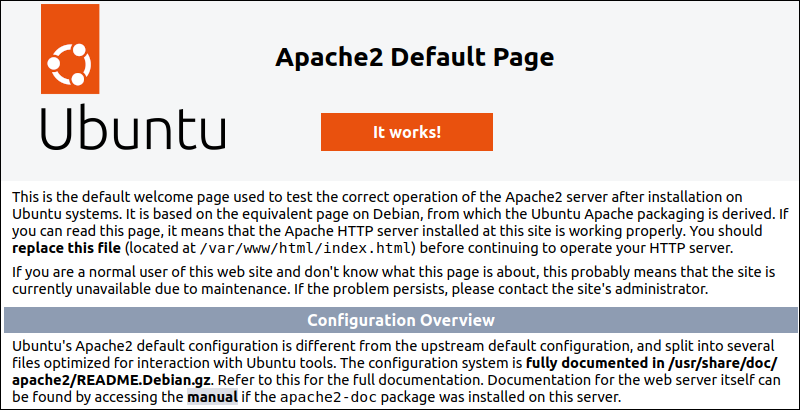Click the line starting currently unavailable due to maintenance
This screenshot has height=410, width=800.
(x=360, y=290)
